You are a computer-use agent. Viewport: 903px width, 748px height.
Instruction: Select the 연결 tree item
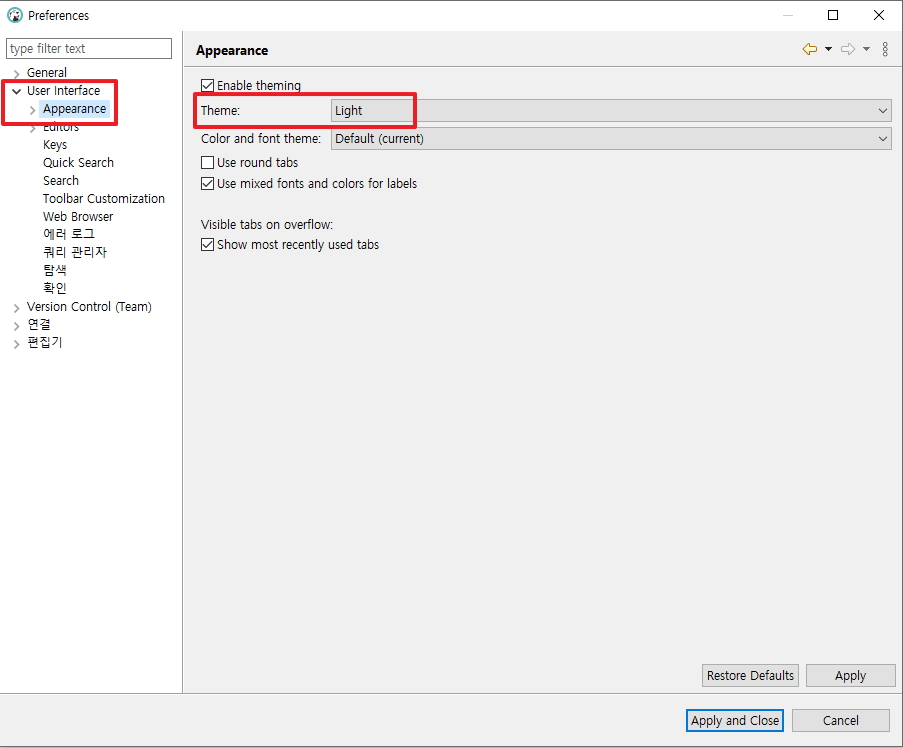click(39, 324)
